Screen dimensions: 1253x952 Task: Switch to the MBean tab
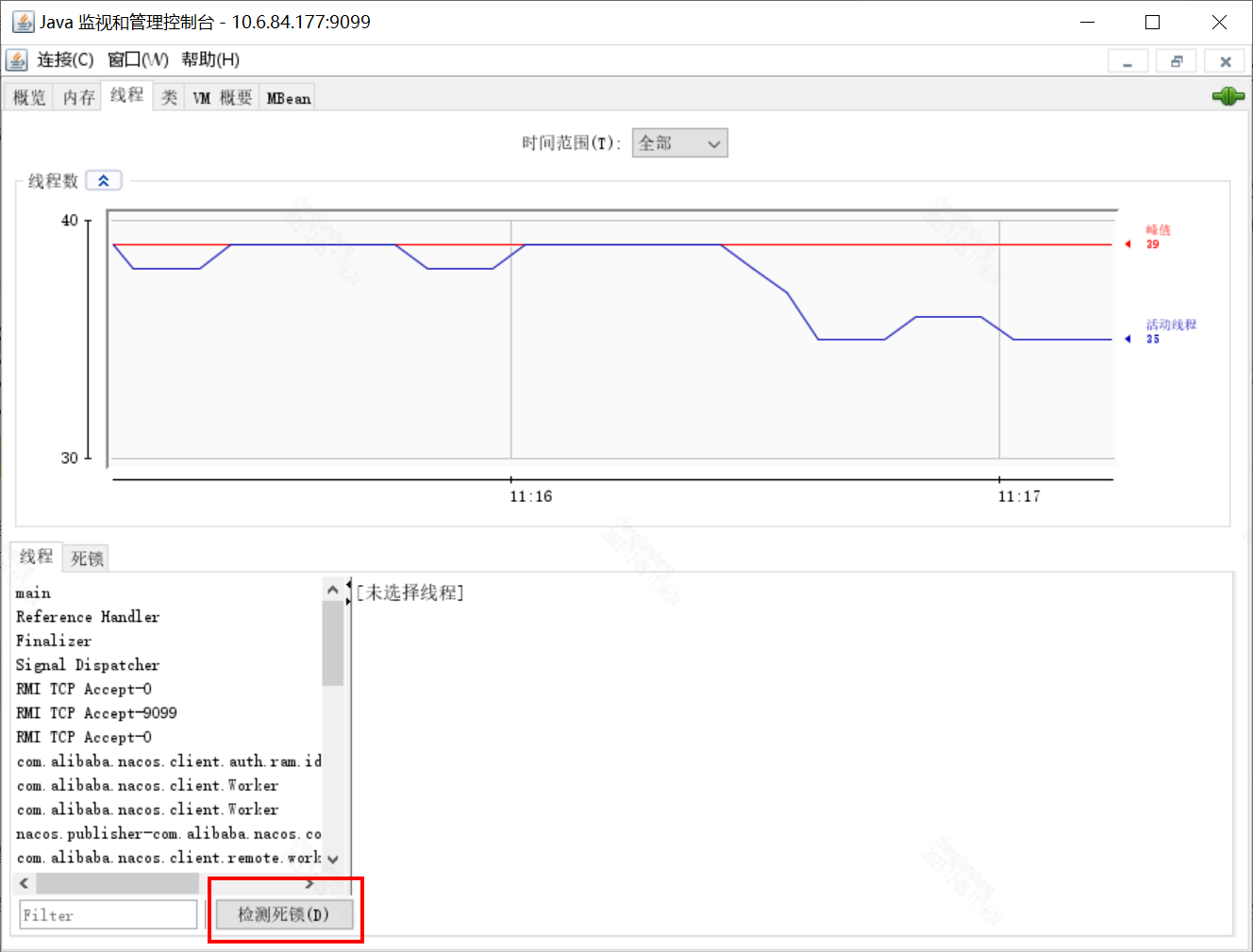pyautogui.click(x=288, y=97)
